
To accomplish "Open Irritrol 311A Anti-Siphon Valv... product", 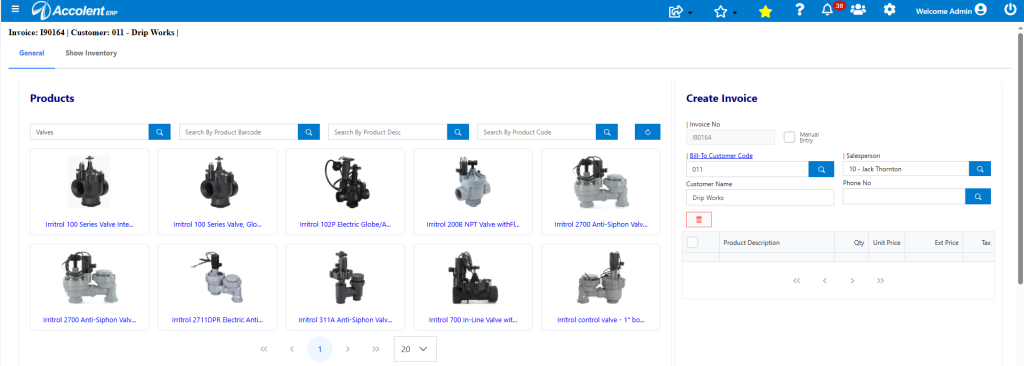I will [345, 288].
